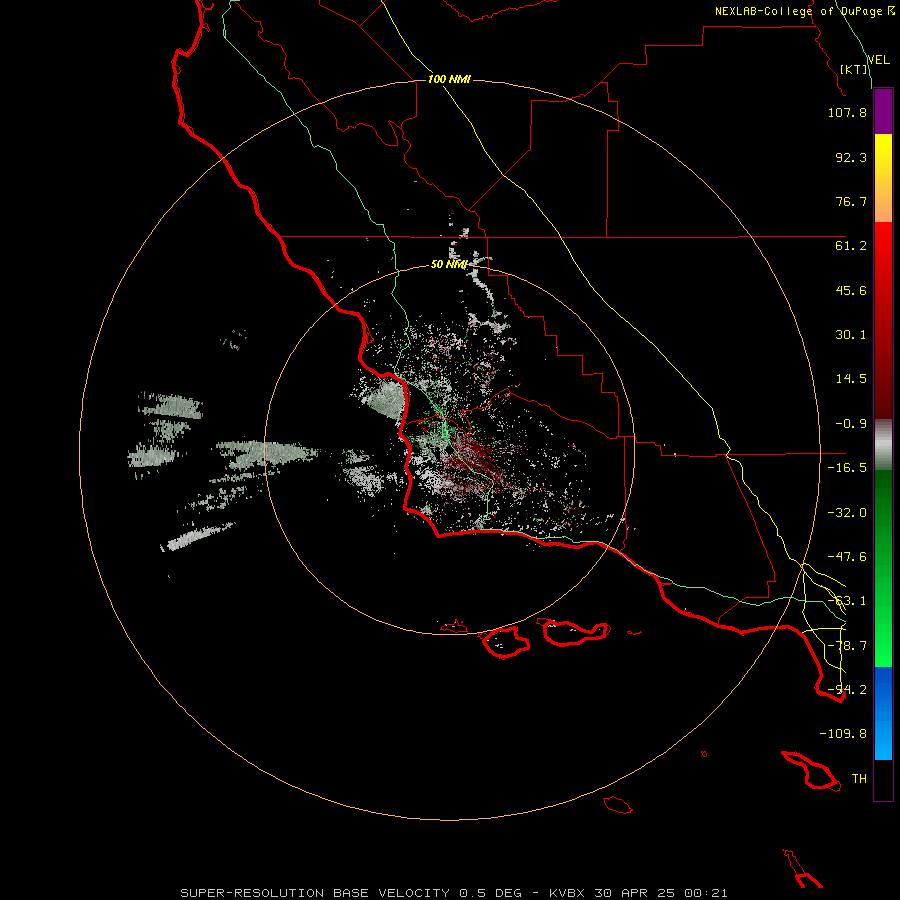Click the NEXLAB-College of DuPage credit text

point(798,11)
